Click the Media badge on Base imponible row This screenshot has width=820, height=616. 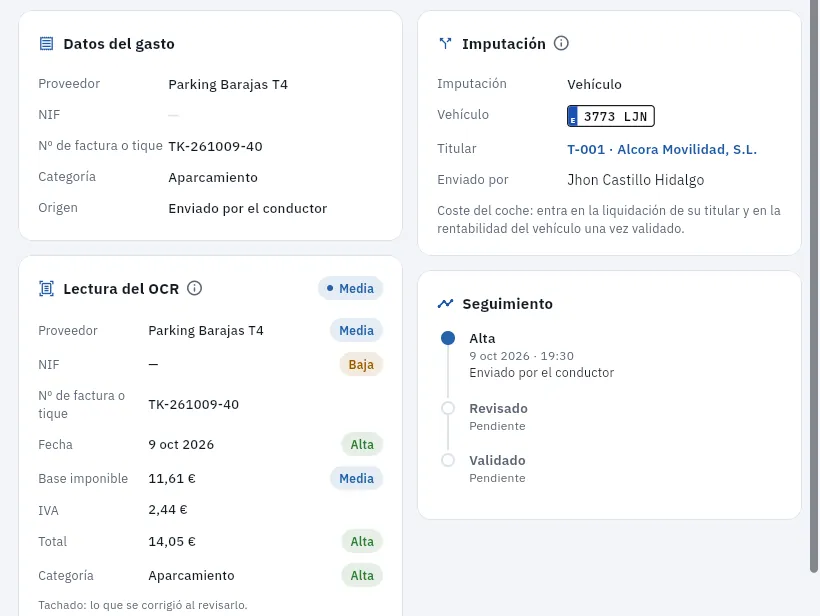click(356, 478)
